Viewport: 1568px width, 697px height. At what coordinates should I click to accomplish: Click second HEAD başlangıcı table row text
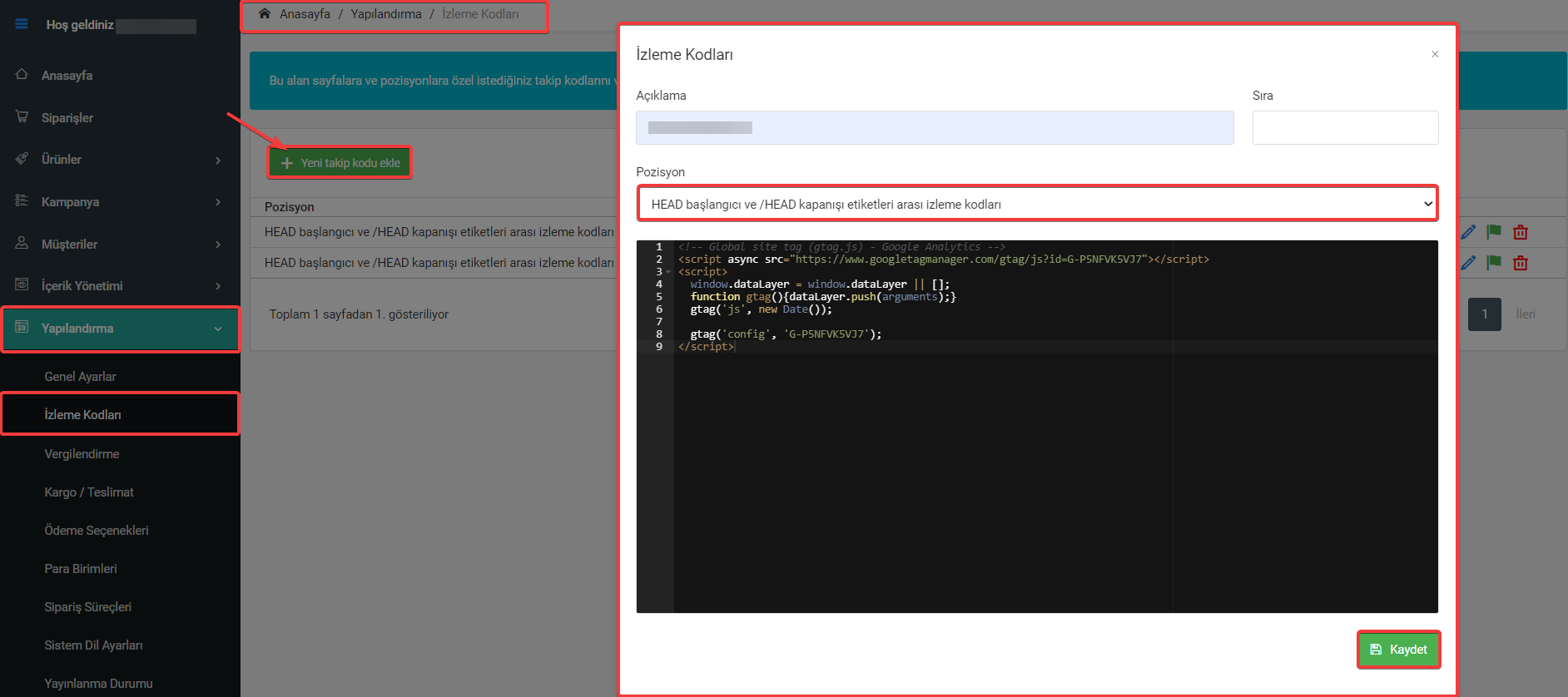click(x=439, y=263)
